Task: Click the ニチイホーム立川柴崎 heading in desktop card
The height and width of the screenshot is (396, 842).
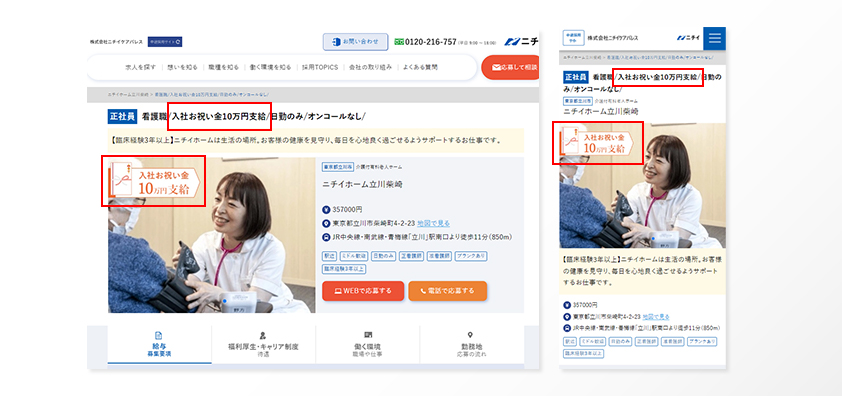Action: click(x=362, y=184)
